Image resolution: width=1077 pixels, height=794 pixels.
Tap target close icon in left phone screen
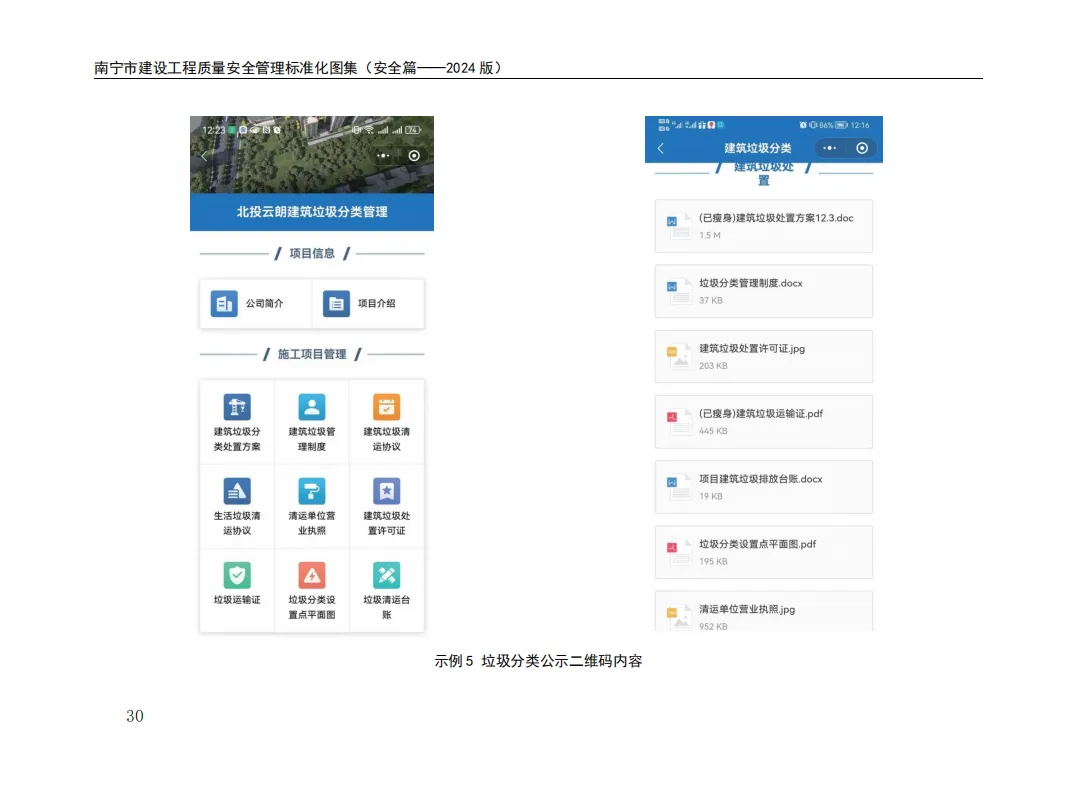(414, 156)
